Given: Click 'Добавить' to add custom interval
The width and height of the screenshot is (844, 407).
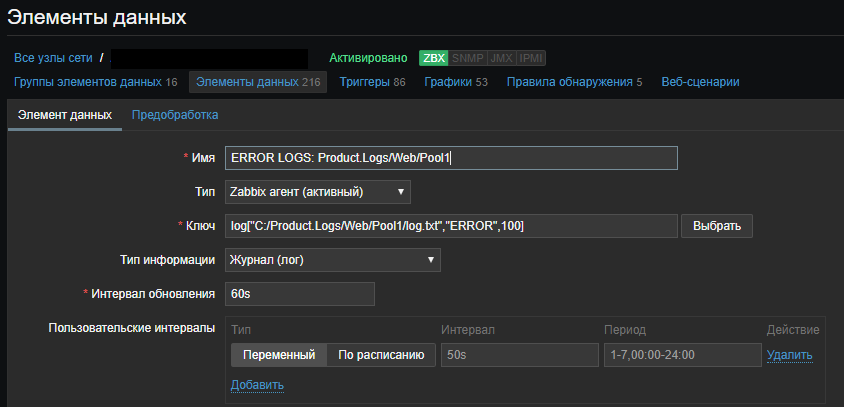Looking at the screenshot, I should (257, 385).
